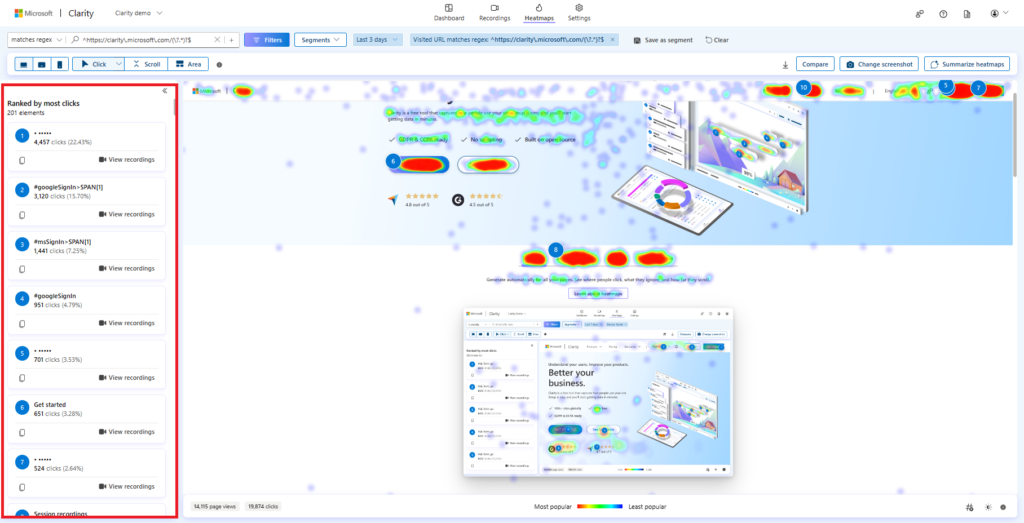Click View recordings for Get started element
The height and width of the screenshot is (523, 1024).
pyautogui.click(x=127, y=432)
